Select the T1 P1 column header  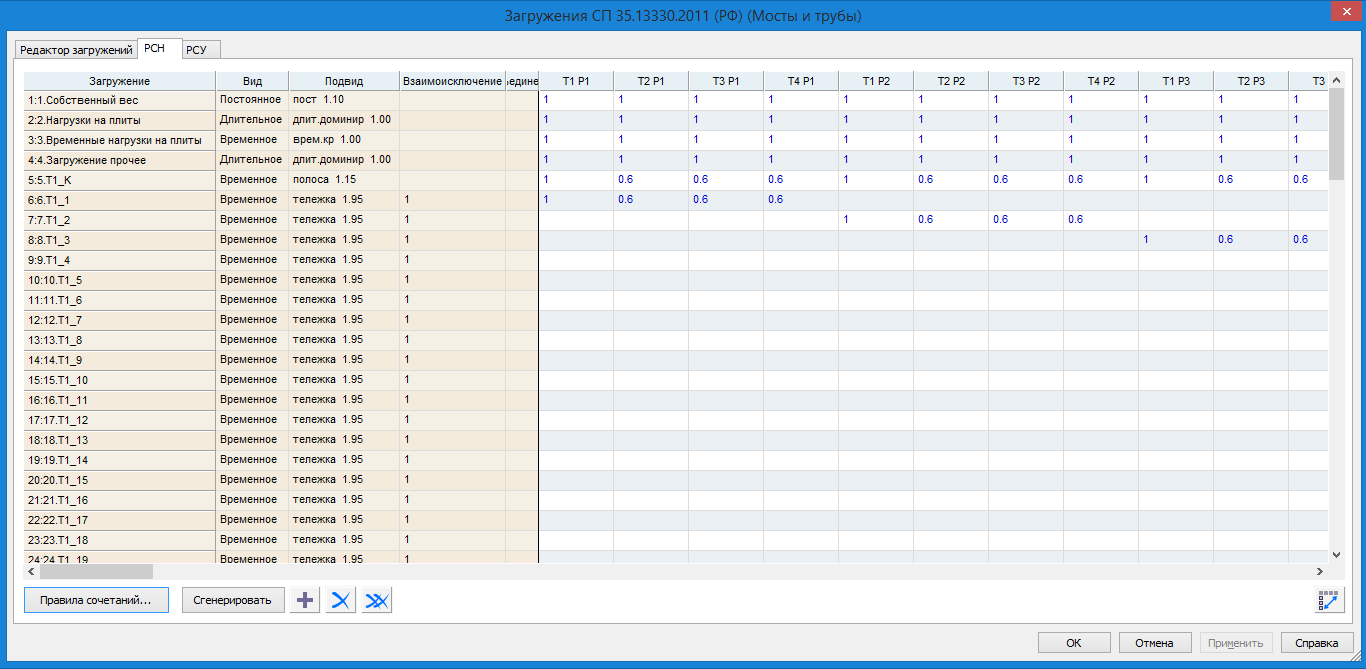576,81
